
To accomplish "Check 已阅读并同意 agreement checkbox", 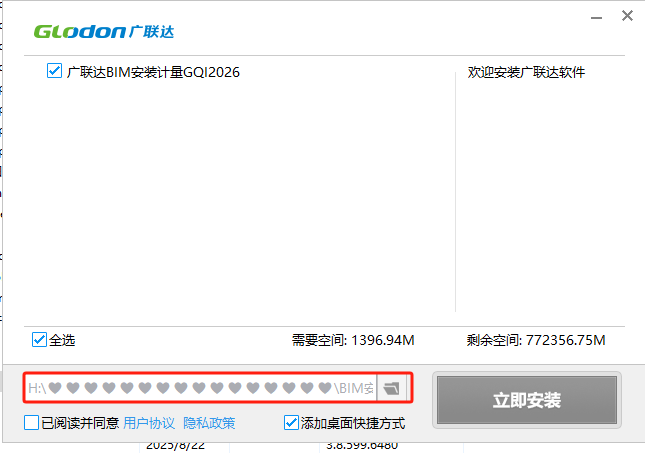I will tap(31, 423).
